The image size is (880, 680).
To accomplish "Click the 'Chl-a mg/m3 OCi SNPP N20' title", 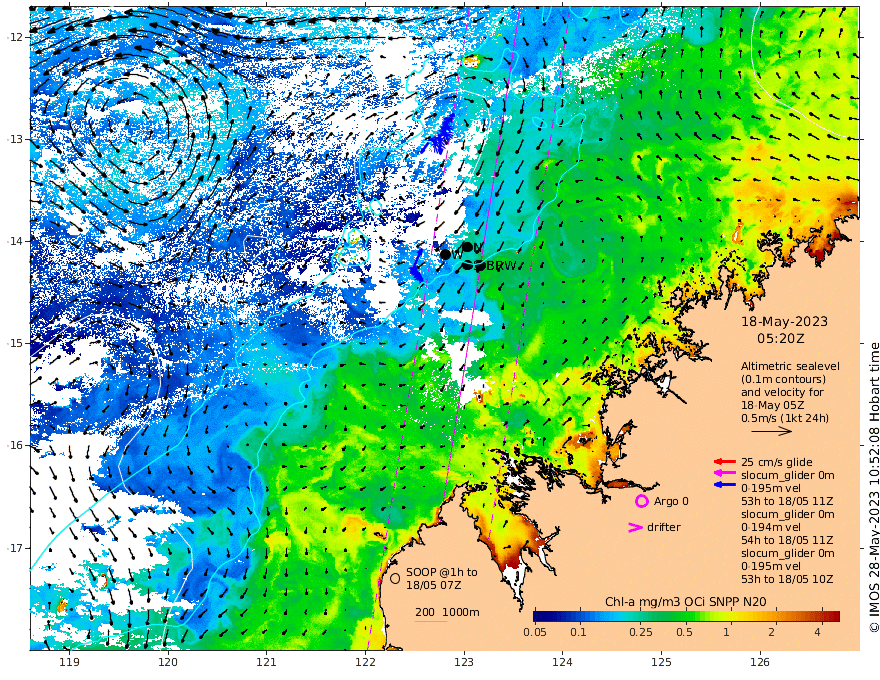I will point(685,602).
